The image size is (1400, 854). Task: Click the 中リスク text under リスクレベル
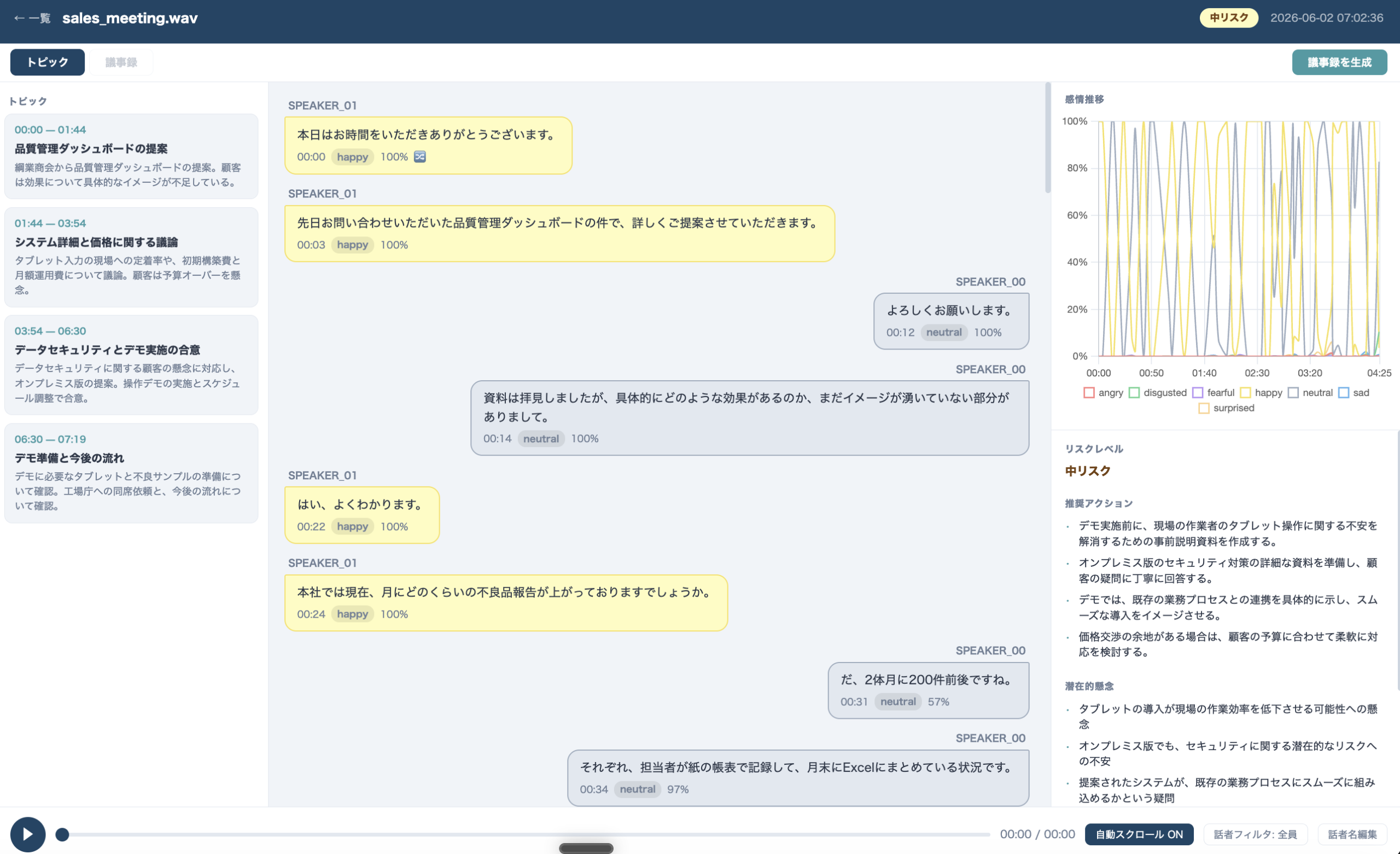pos(1088,470)
